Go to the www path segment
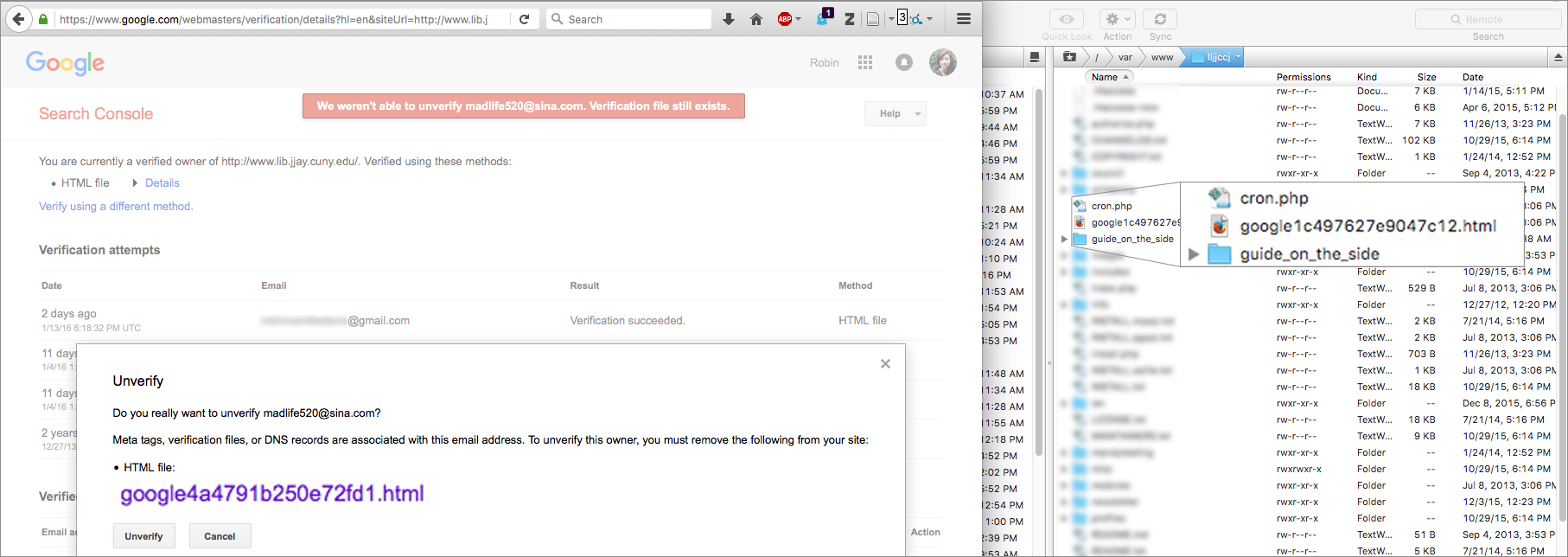The height and width of the screenshot is (557, 1568). pos(1163,57)
